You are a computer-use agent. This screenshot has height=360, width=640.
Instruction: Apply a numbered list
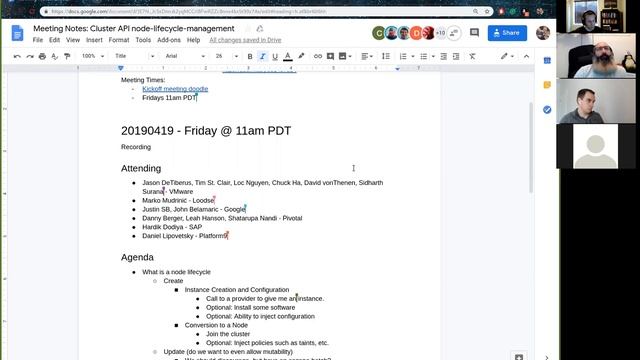point(403,56)
